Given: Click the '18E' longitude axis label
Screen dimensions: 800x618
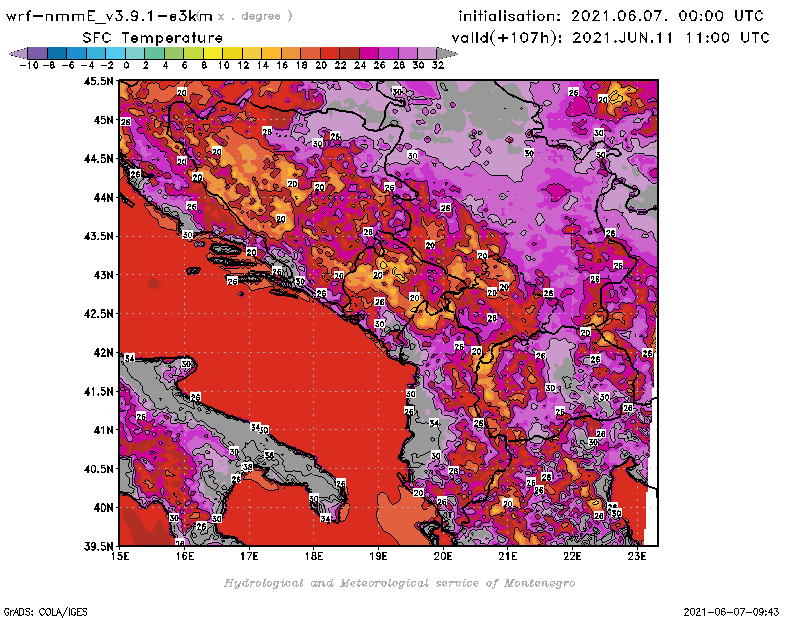Looking at the screenshot, I should click(314, 556).
